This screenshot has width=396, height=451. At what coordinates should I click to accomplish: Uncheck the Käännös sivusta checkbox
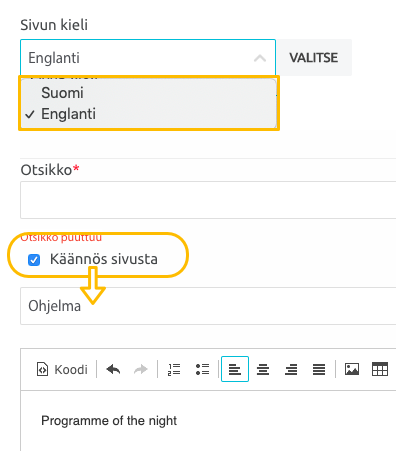tap(34, 260)
